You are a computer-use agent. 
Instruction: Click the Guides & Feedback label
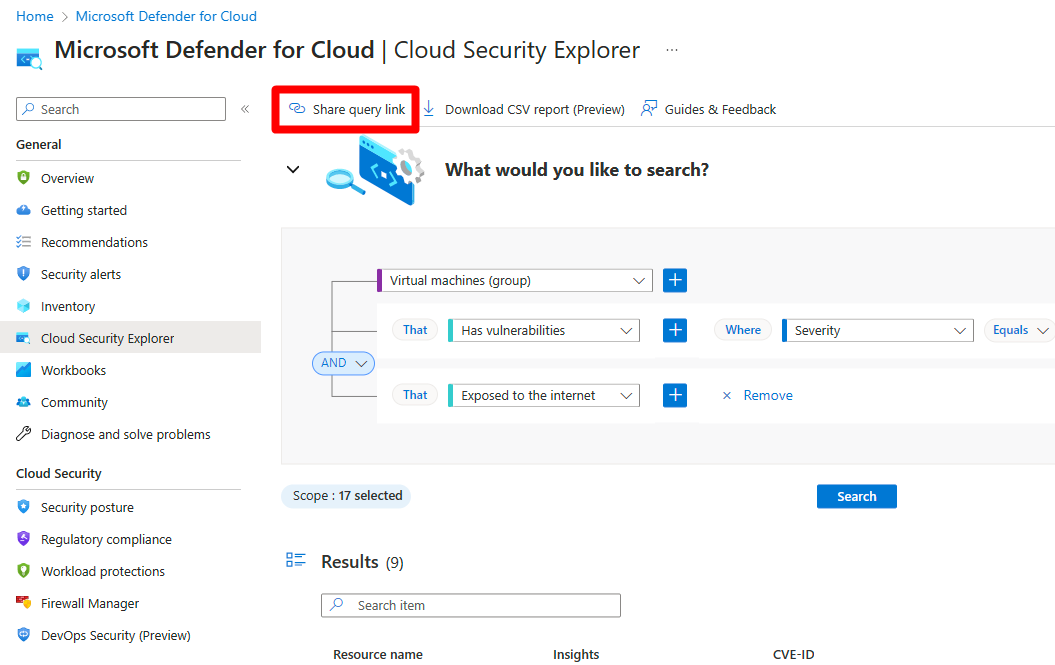(x=720, y=109)
